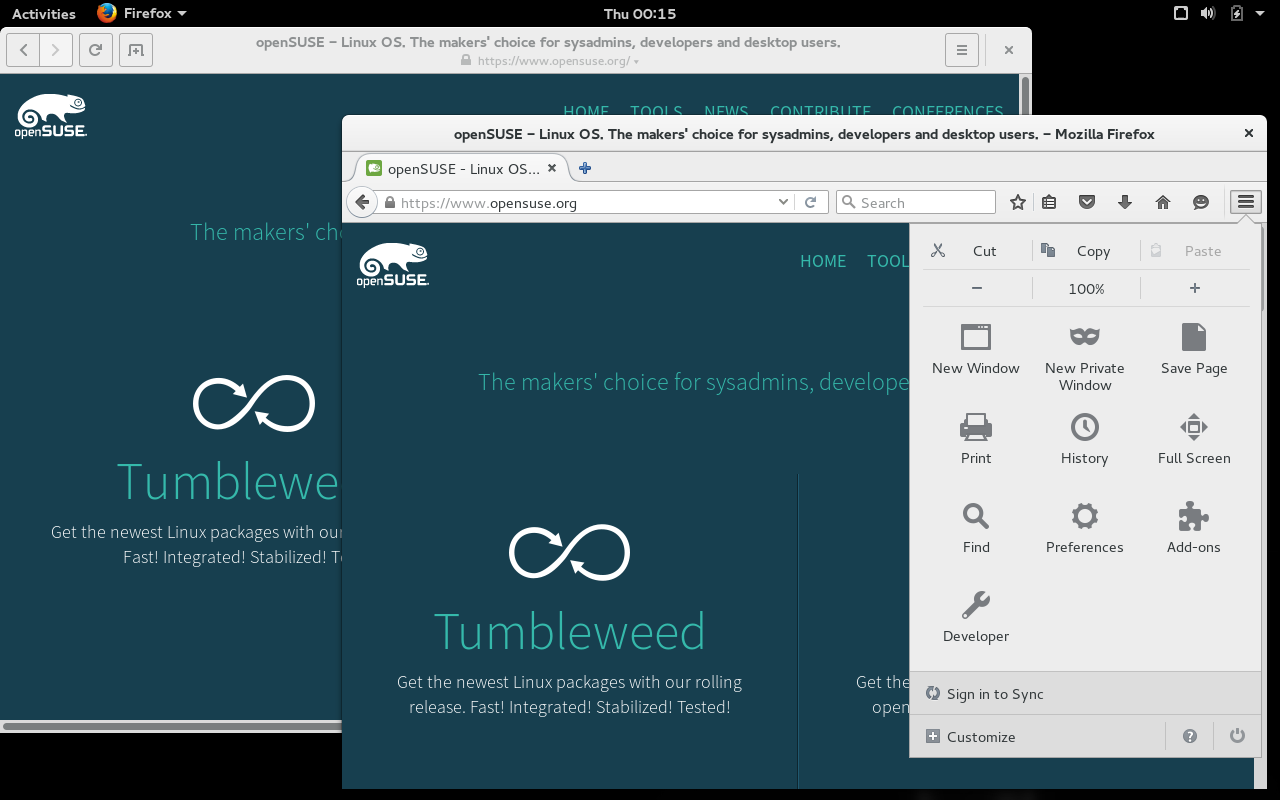Image resolution: width=1280 pixels, height=800 pixels.
Task: Click the Customize button
Action: point(980,737)
